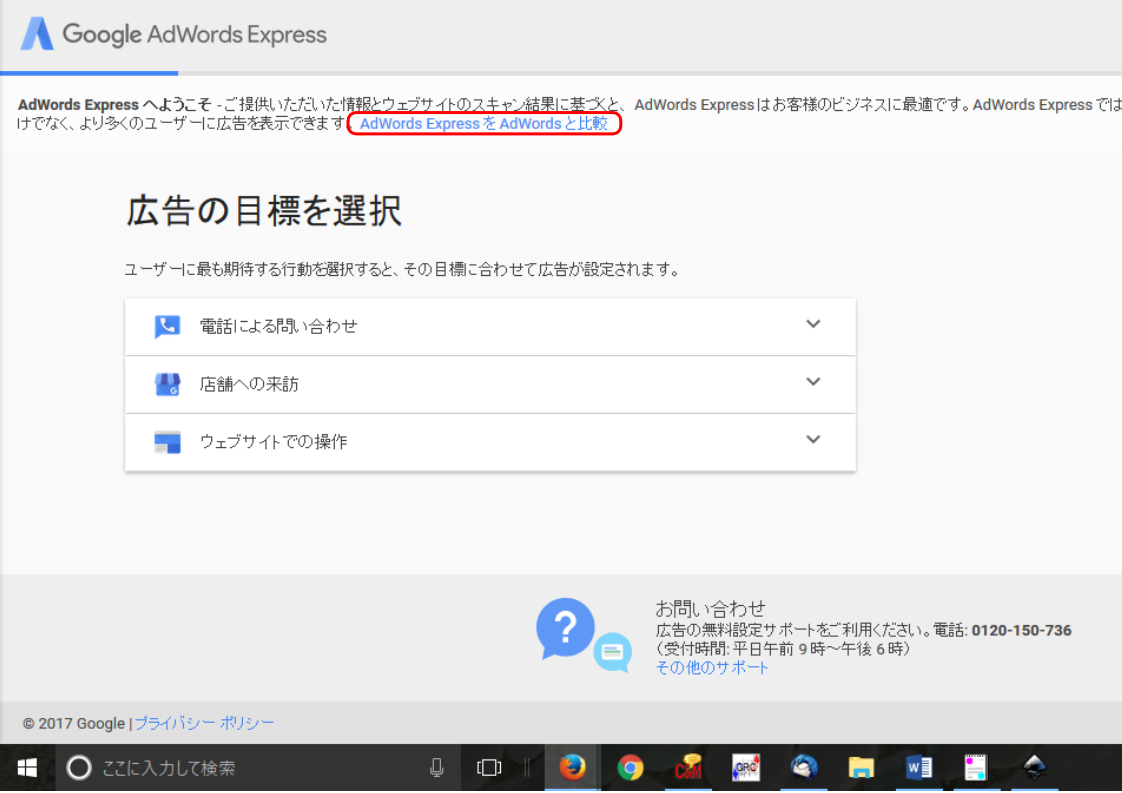
Task: Click the taskbar microphone icon
Action: [436, 768]
